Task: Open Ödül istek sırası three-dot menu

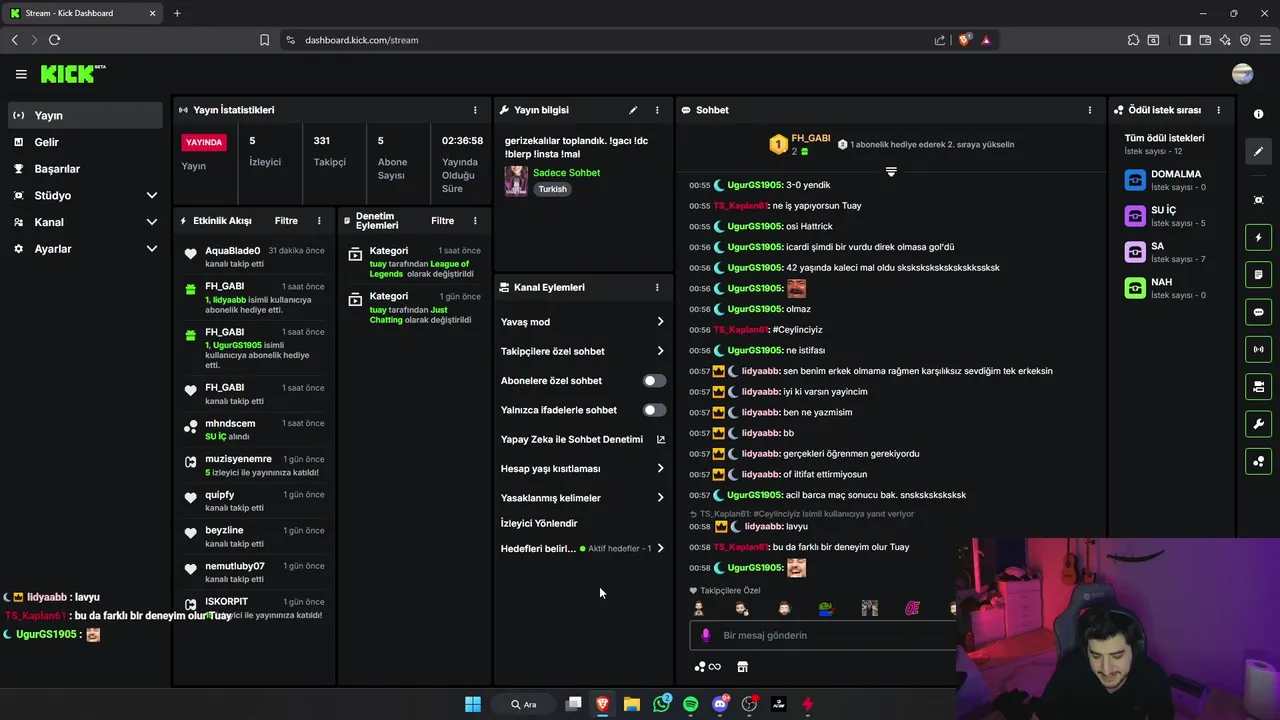Action: [1218, 110]
